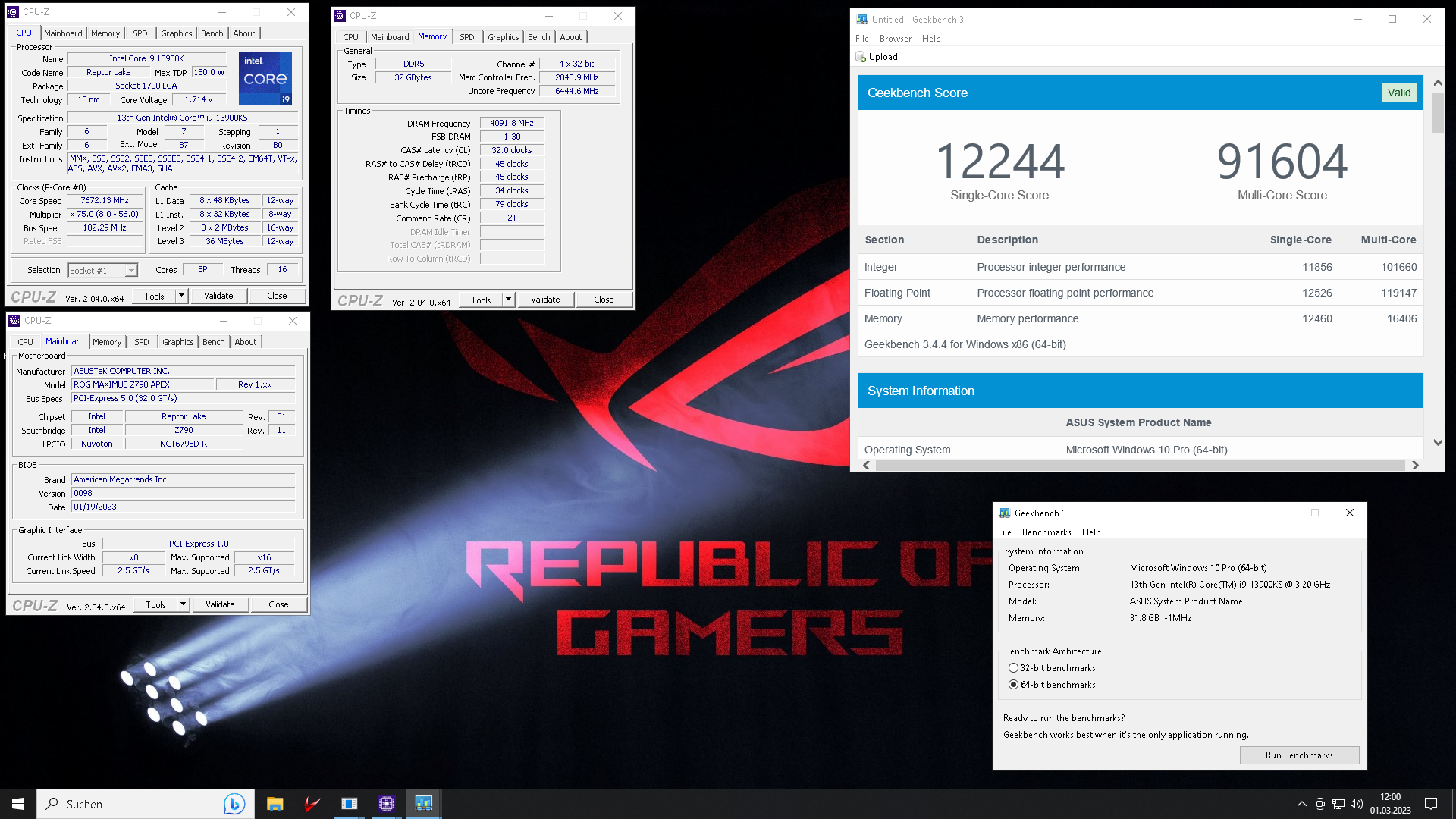Click the horizontal scrollbar thumb in results

[1140, 466]
